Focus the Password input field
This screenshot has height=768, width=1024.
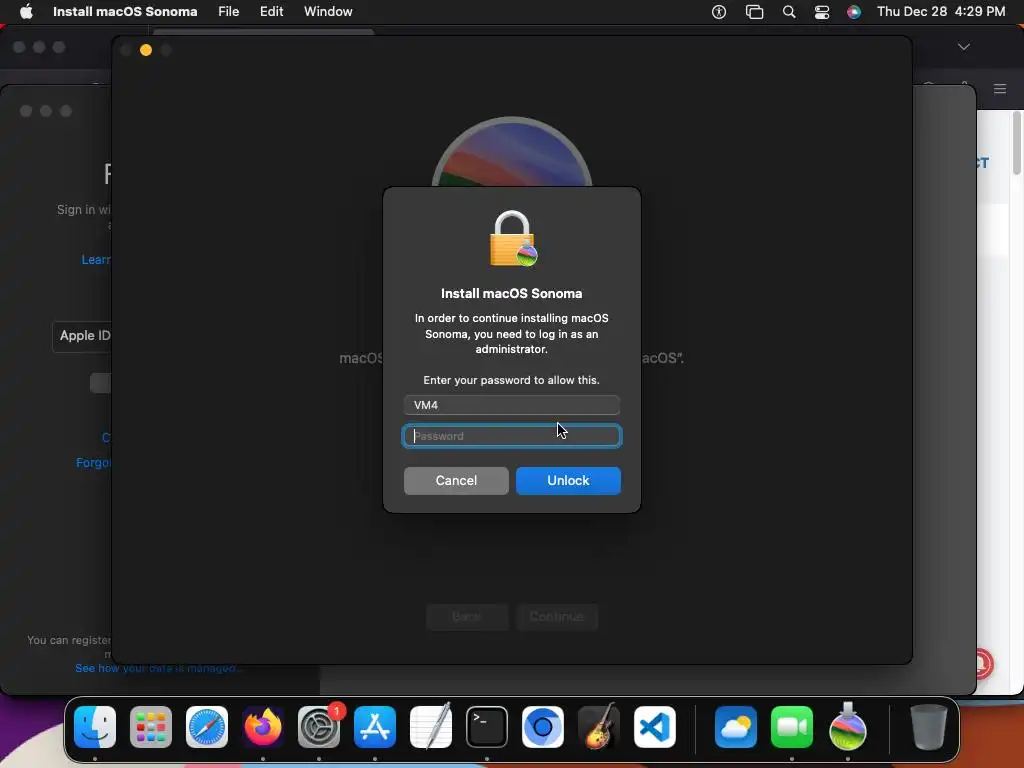pyautogui.click(x=511, y=436)
